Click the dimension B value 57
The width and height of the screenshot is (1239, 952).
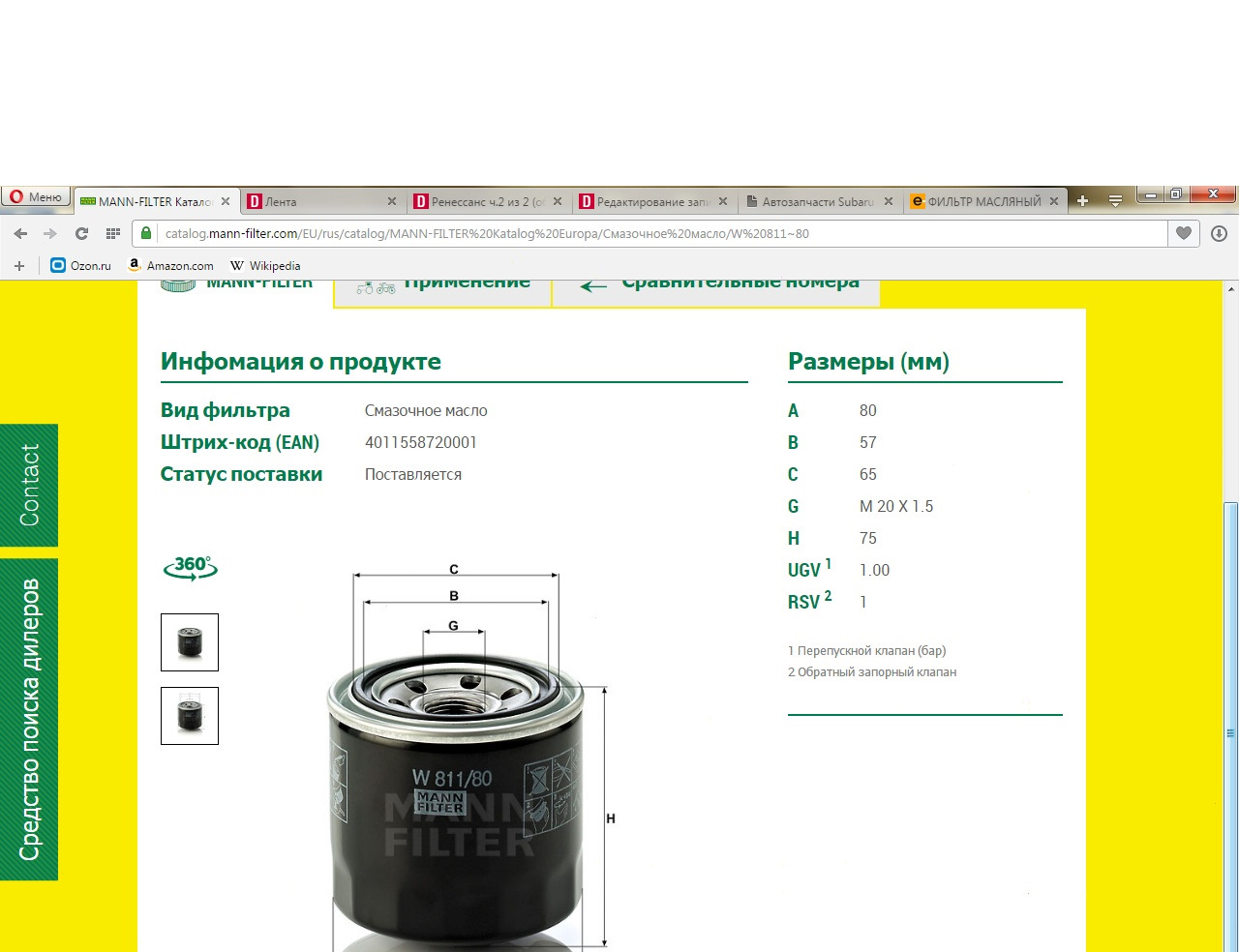(x=868, y=442)
